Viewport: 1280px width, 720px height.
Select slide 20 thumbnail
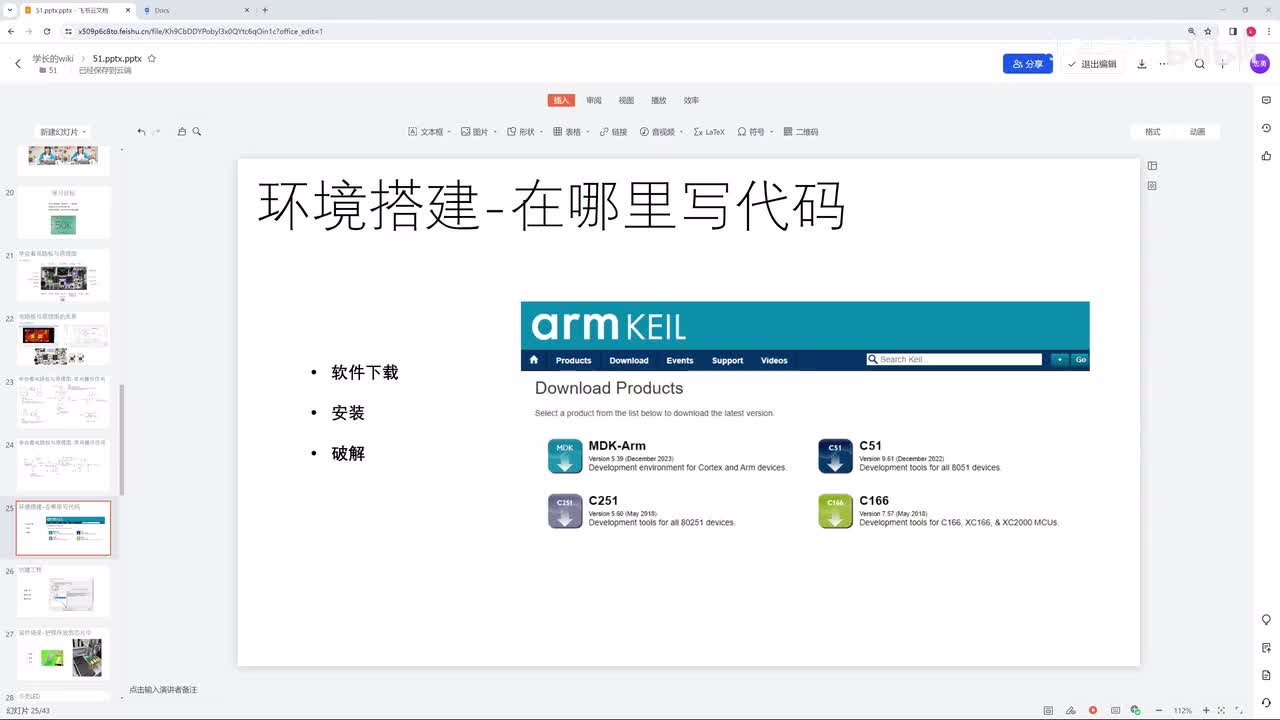[x=63, y=211]
